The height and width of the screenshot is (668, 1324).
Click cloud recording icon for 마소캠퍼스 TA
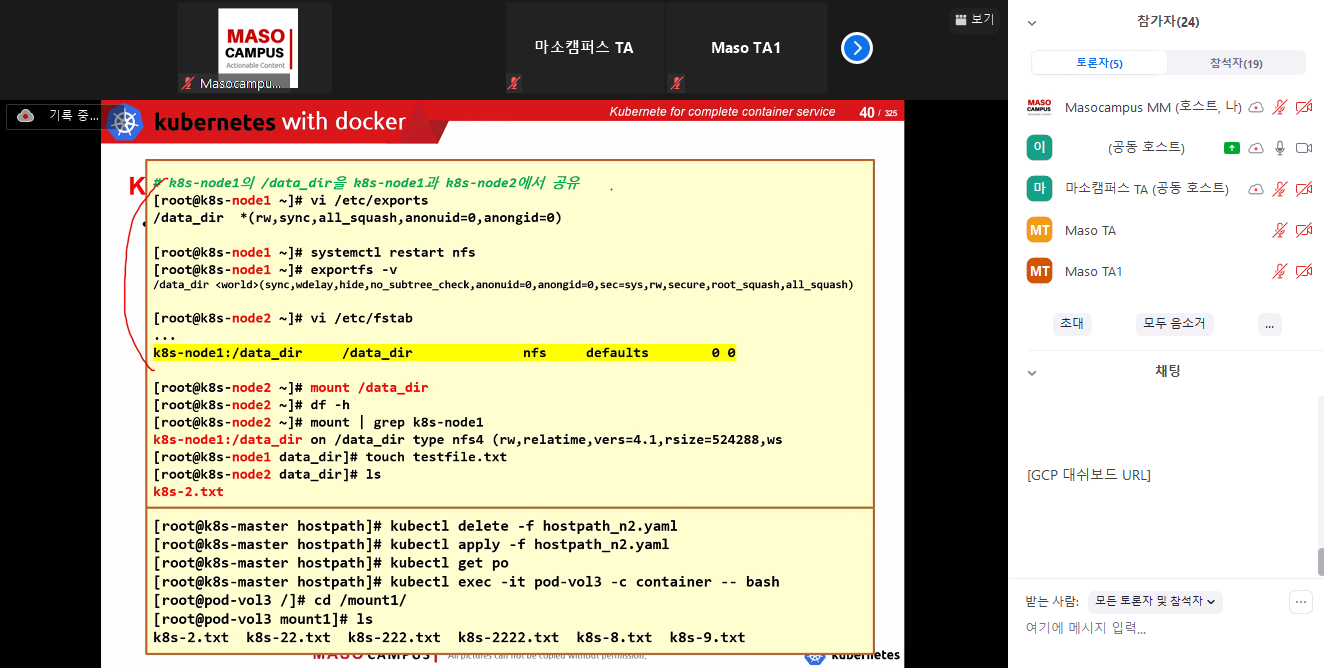click(1256, 189)
